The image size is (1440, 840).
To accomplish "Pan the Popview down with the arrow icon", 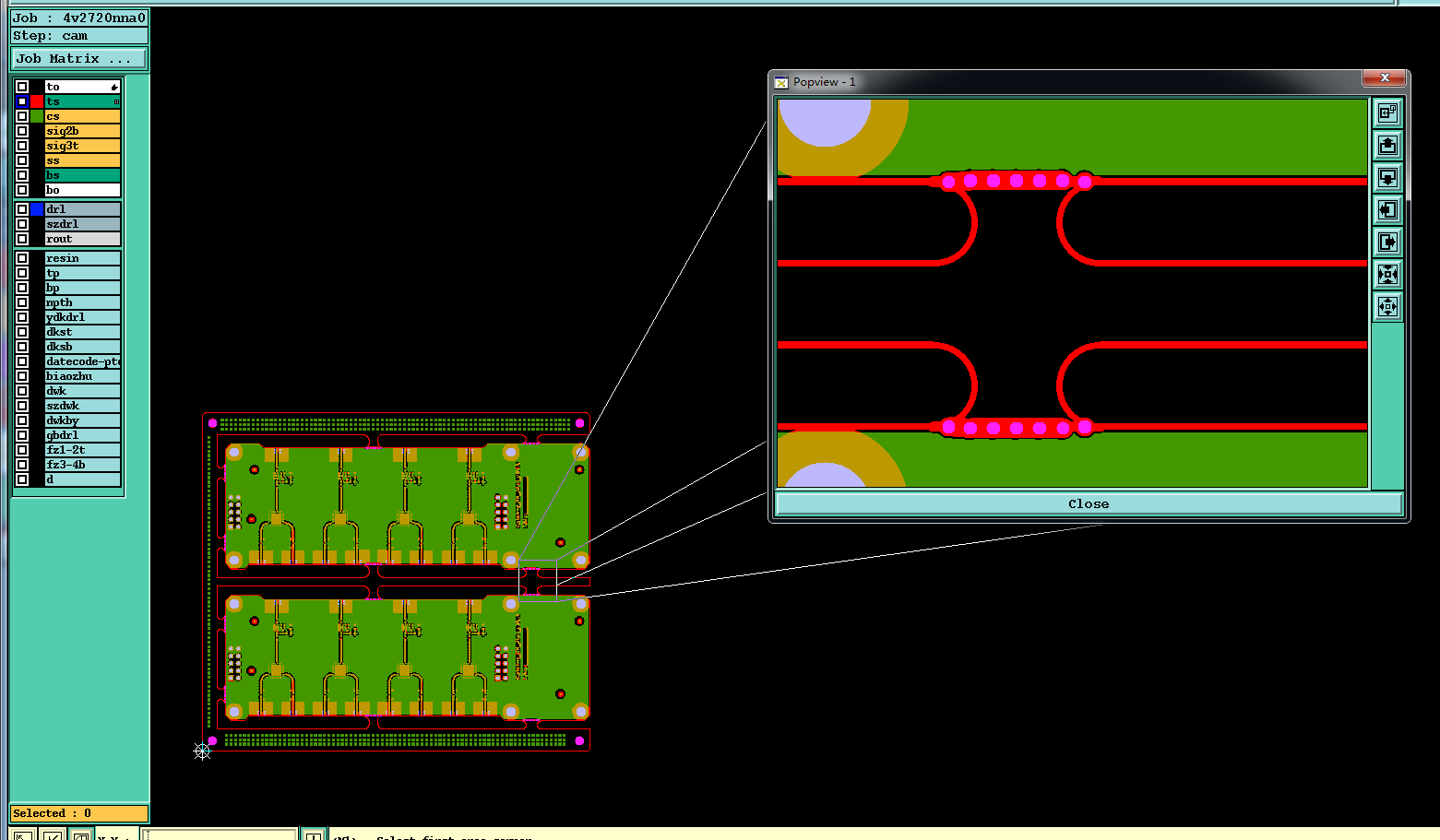I will click(1387, 177).
